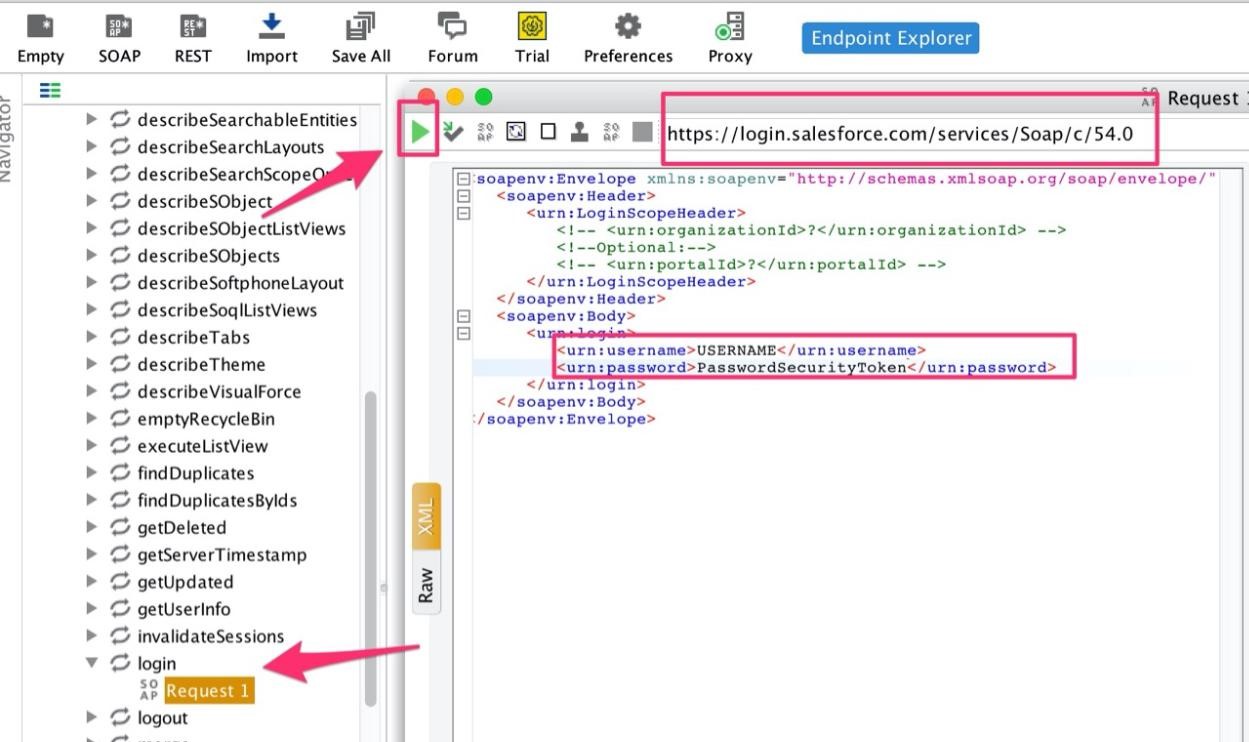Viewport: 1249px width, 742px height.
Task: Click the clone request person icon
Action: 579,133
